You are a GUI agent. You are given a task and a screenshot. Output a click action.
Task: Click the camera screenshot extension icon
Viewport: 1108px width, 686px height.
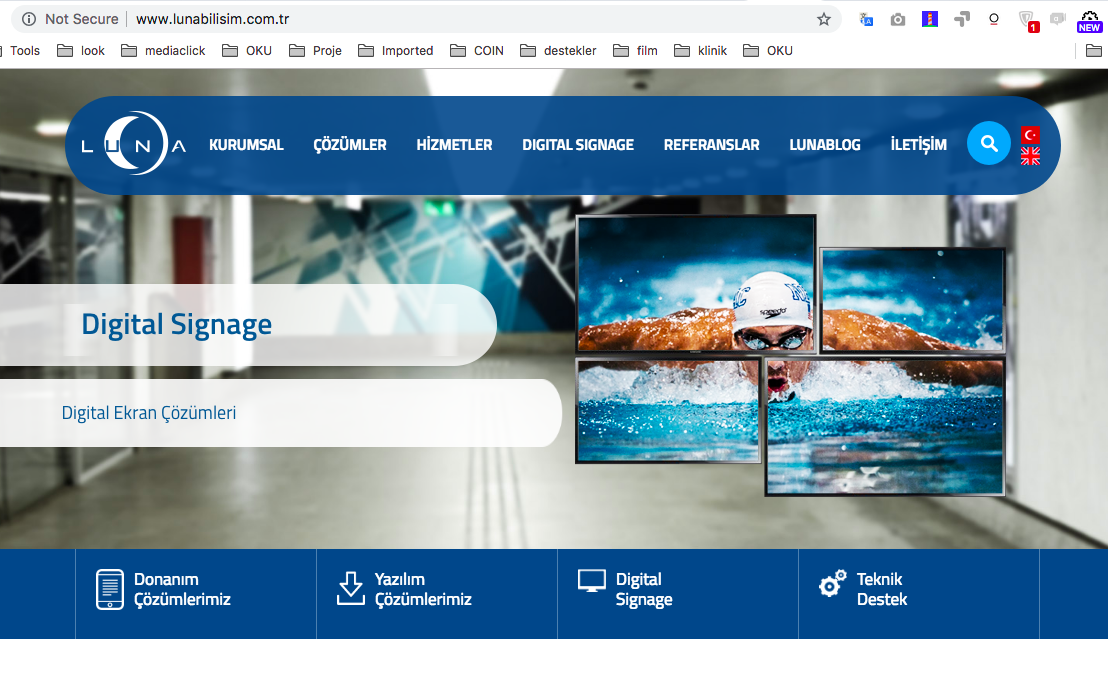click(x=898, y=19)
